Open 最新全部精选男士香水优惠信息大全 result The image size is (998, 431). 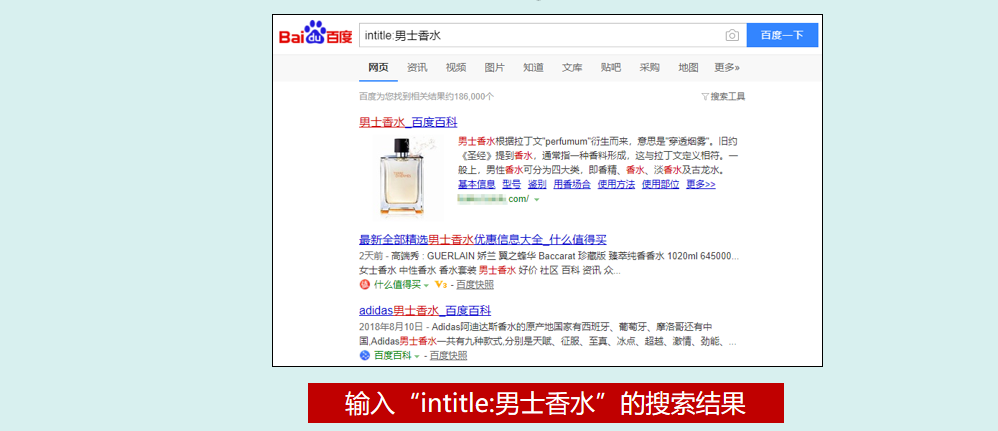tap(483, 240)
